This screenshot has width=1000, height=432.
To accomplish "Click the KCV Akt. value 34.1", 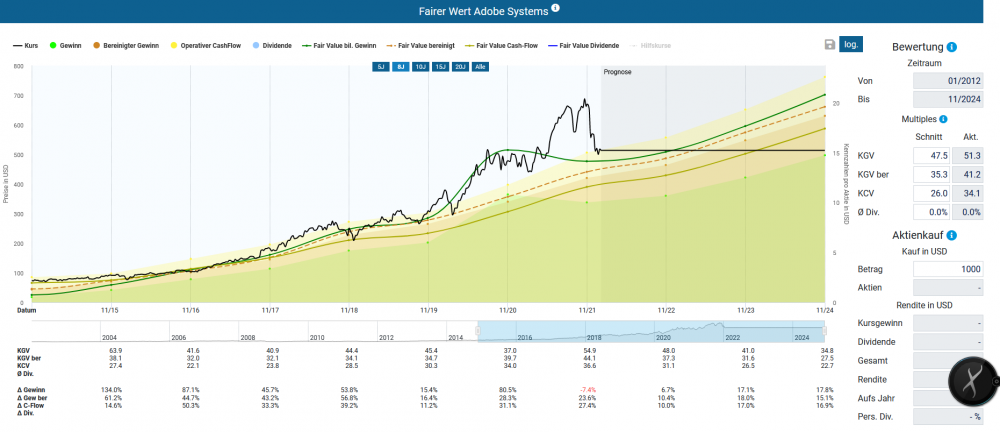I will point(967,193).
